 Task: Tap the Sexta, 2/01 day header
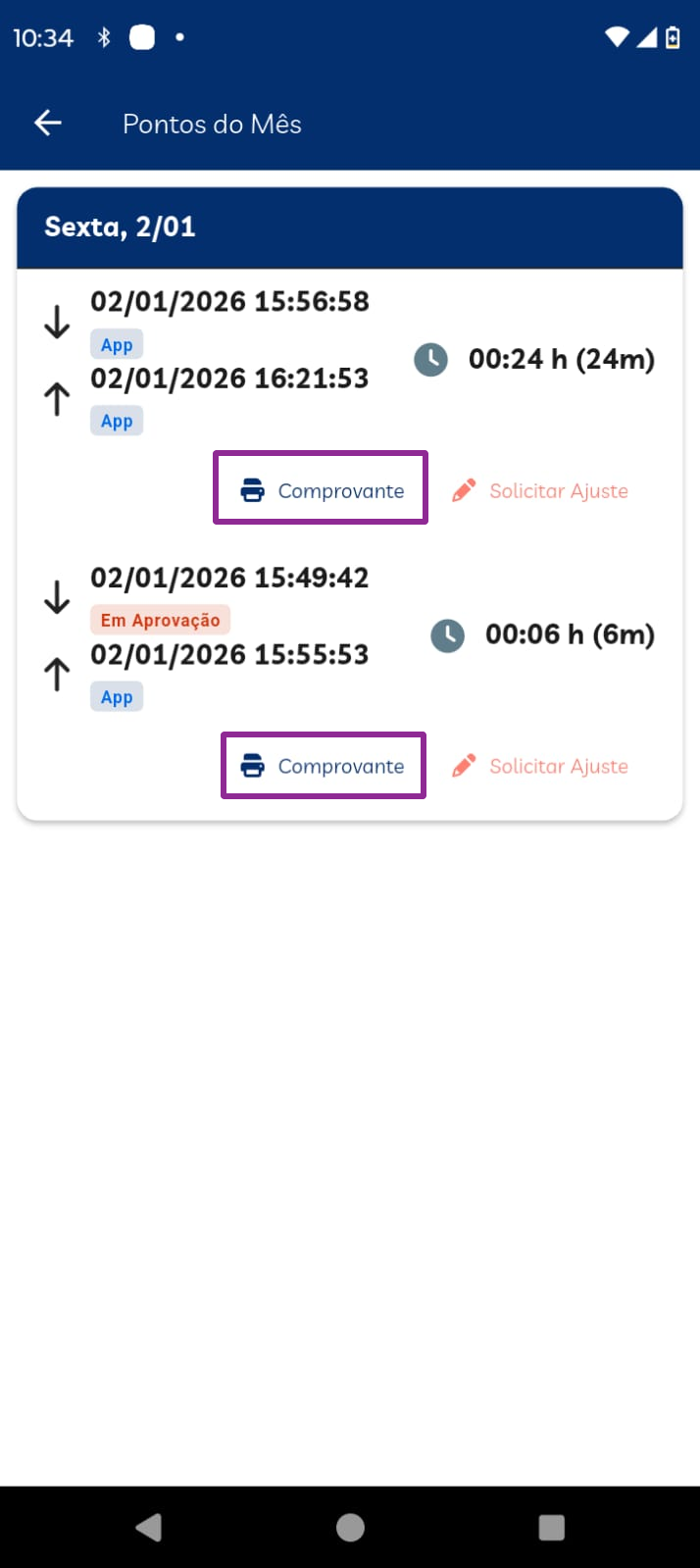120,228
